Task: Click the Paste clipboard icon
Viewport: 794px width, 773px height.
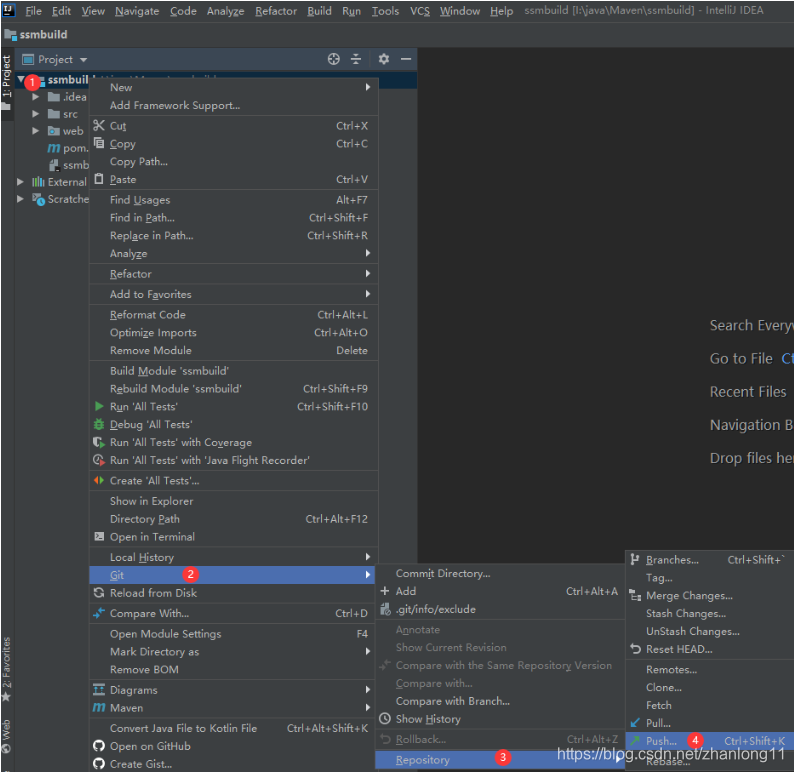Action: (99, 179)
